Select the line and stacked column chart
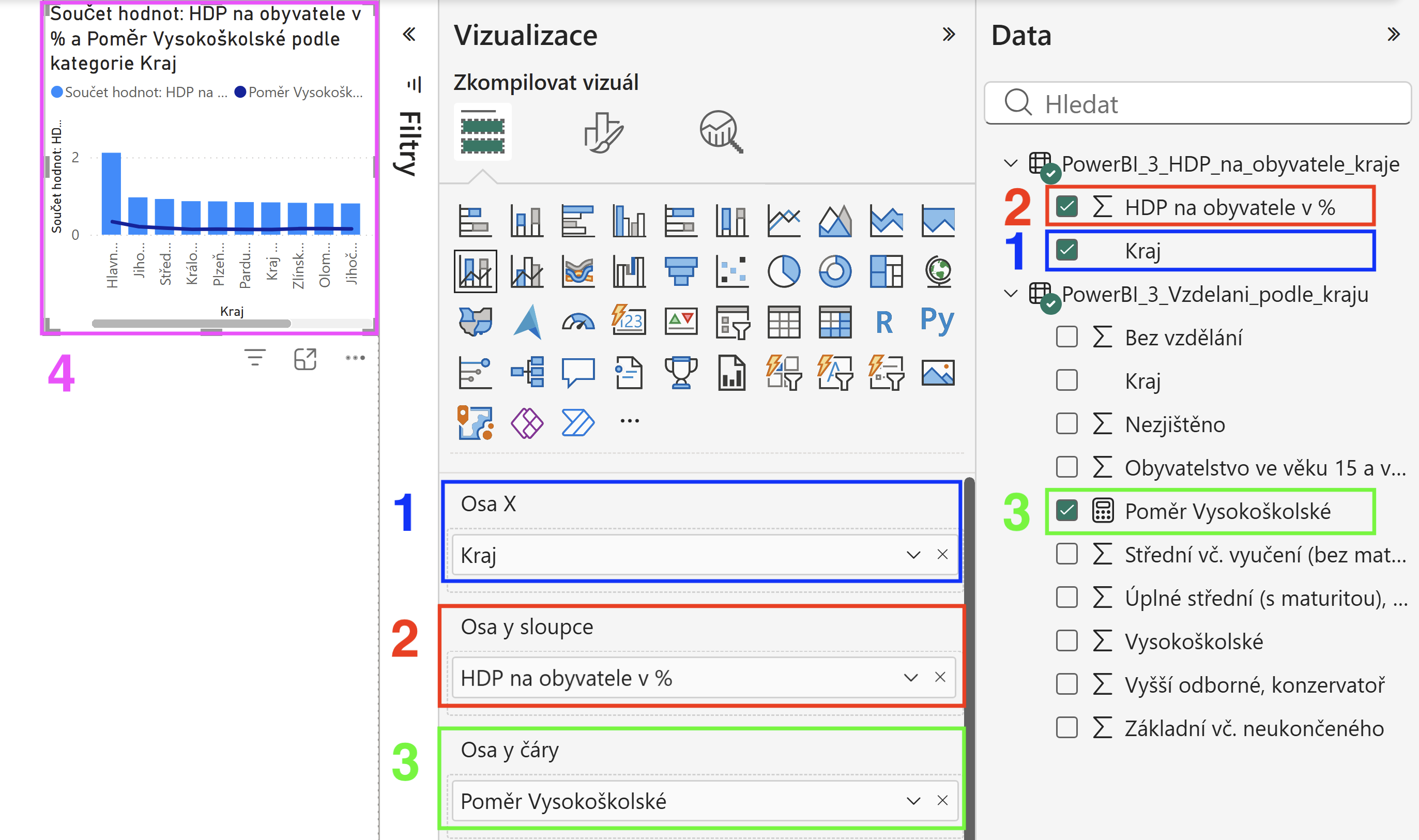1419x840 pixels. point(476,271)
